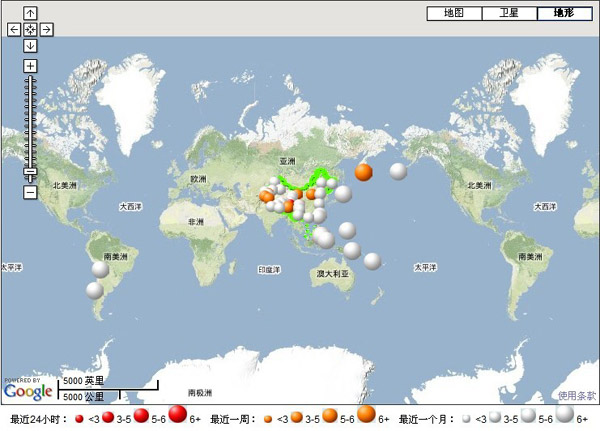600x431 pixels.
Task: Click the center reset-view button between the pan arrows
Action: (x=30, y=29)
